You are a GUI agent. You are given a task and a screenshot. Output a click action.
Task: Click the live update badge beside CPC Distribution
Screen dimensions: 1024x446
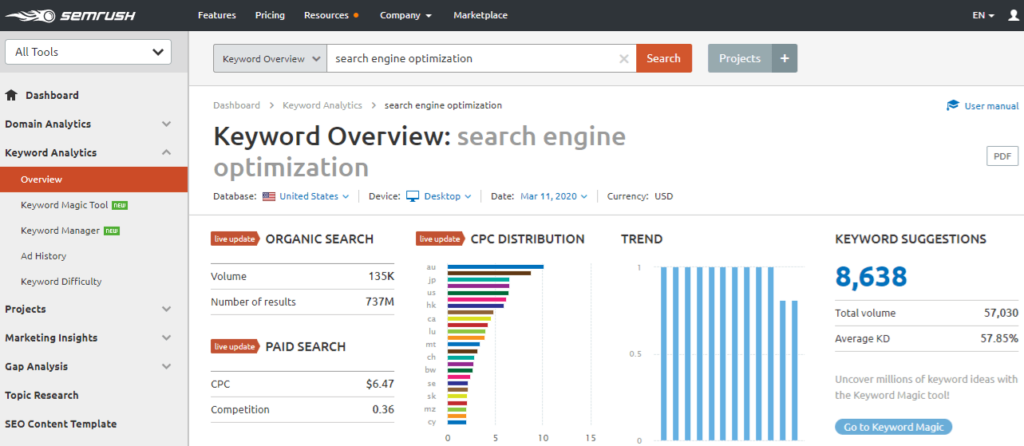point(440,239)
